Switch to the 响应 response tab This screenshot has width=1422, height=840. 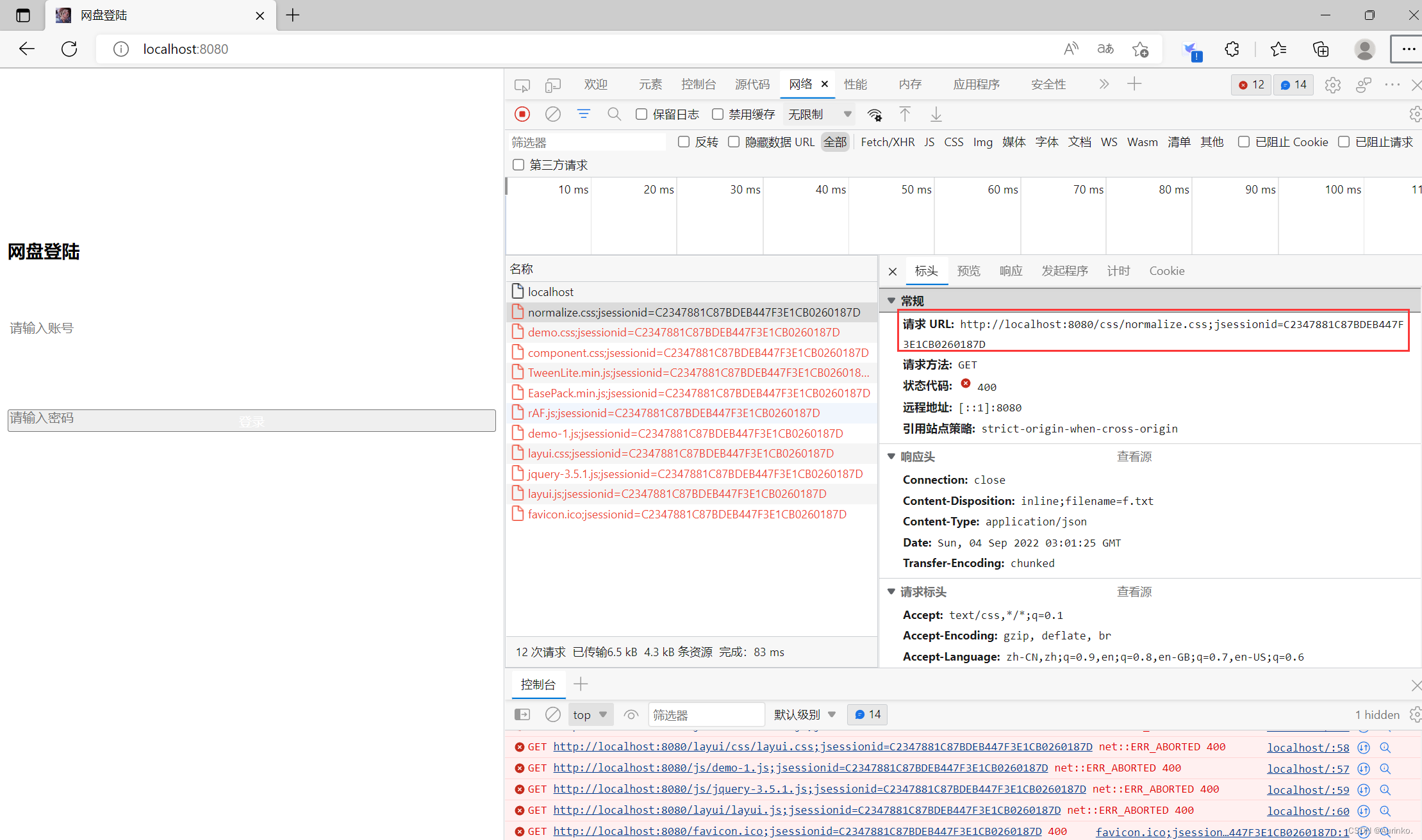click(1011, 271)
